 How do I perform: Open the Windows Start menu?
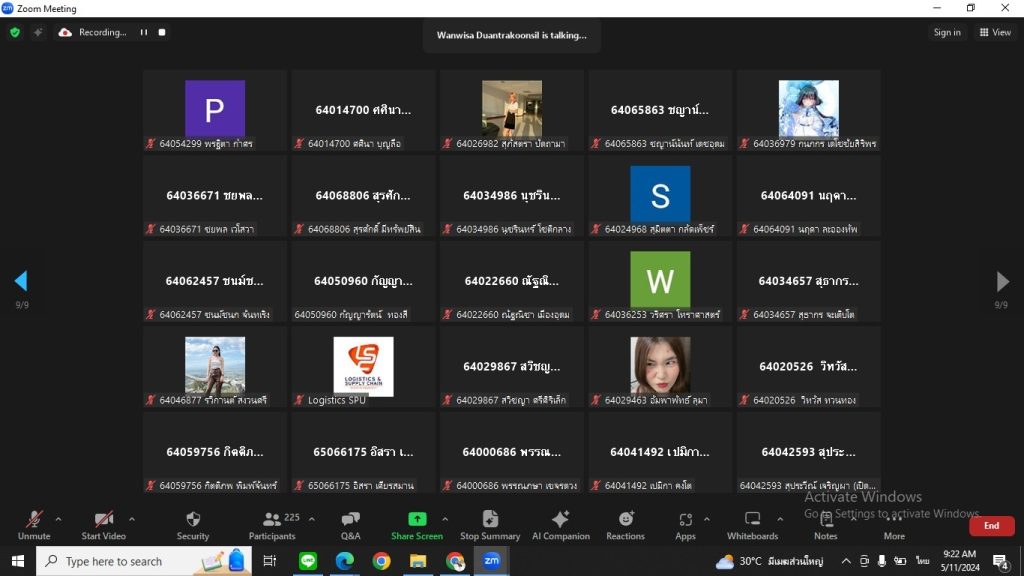[x=18, y=561]
